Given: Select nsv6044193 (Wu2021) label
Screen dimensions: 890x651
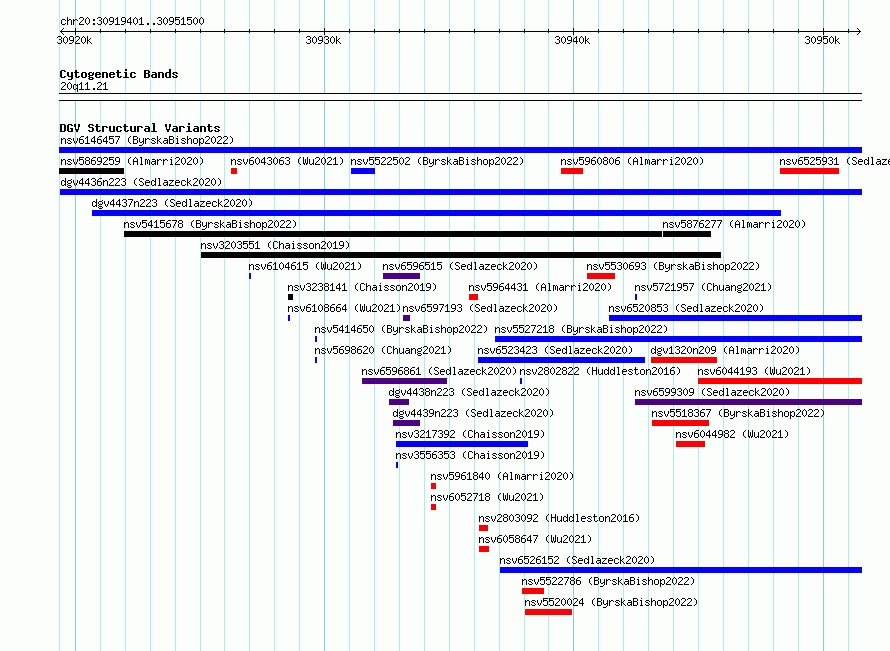Looking at the screenshot, I should [754, 371].
